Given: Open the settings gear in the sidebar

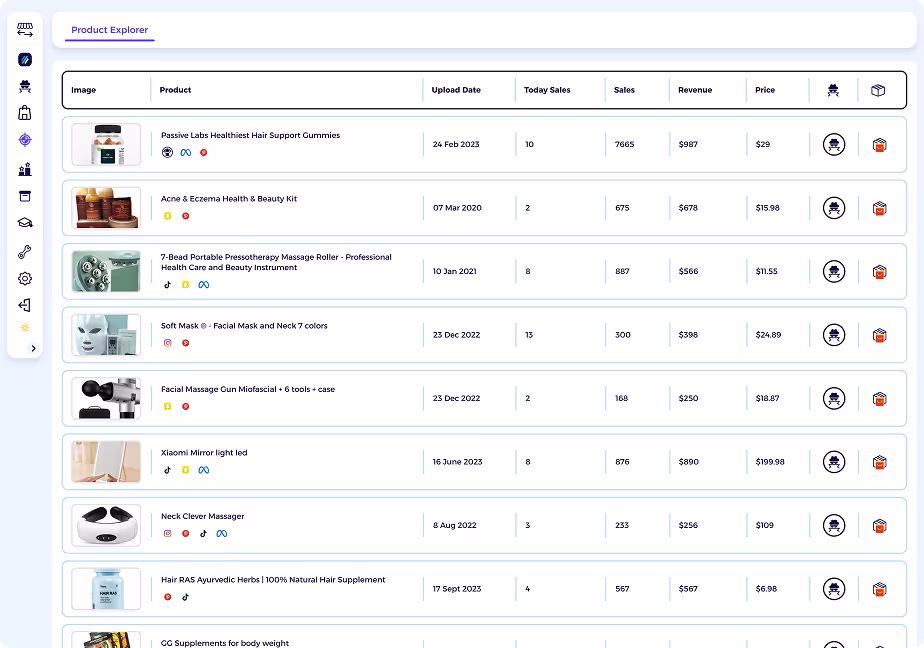Looking at the screenshot, I should tap(25, 280).
